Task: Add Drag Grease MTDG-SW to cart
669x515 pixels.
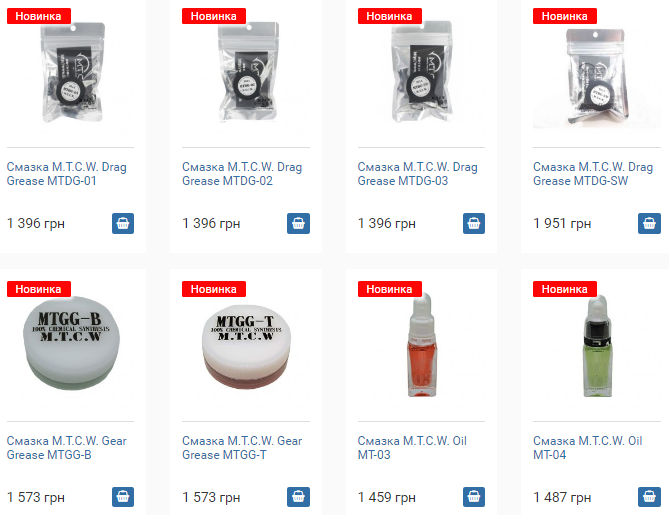Action: click(x=649, y=223)
